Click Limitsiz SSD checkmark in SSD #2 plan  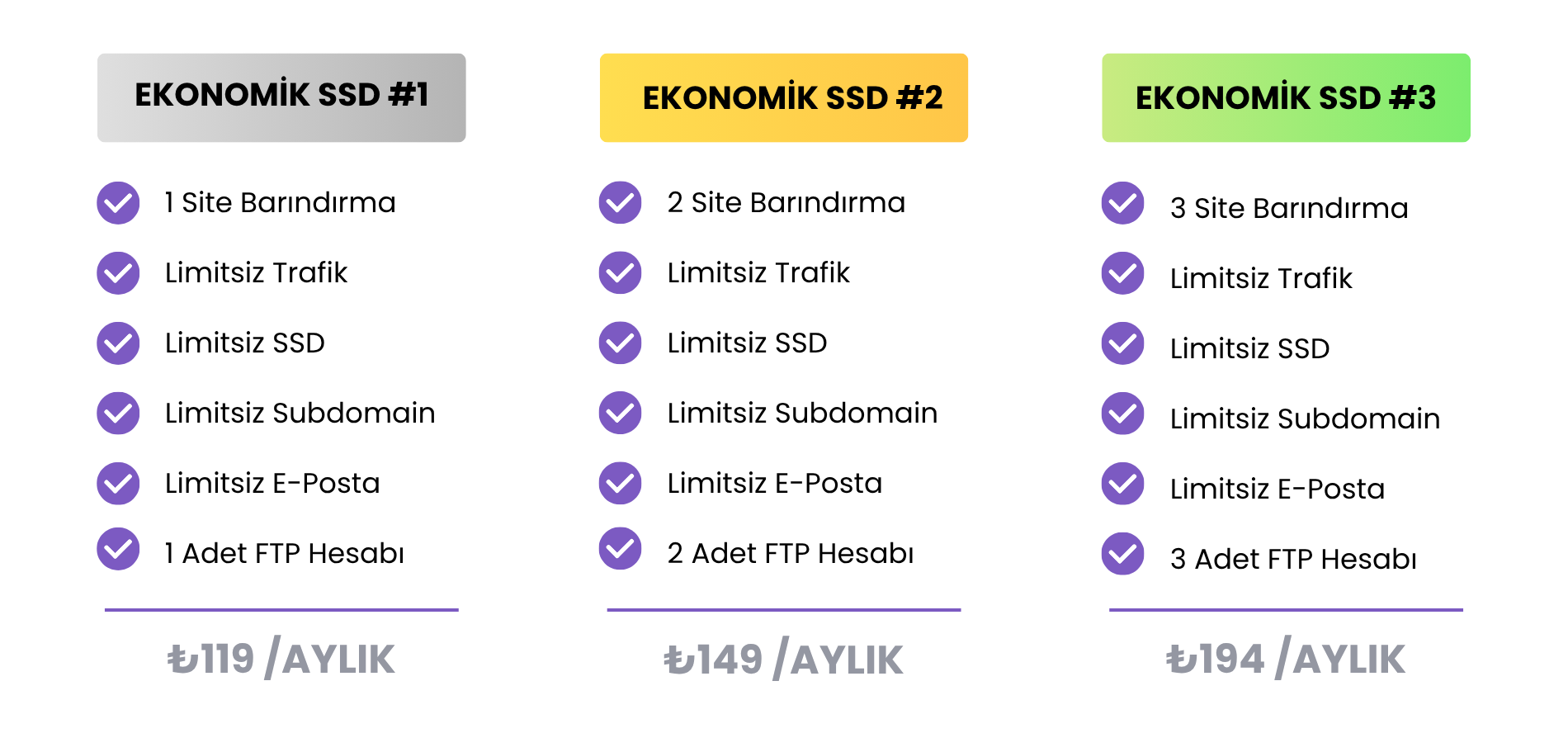pyautogui.click(x=621, y=343)
